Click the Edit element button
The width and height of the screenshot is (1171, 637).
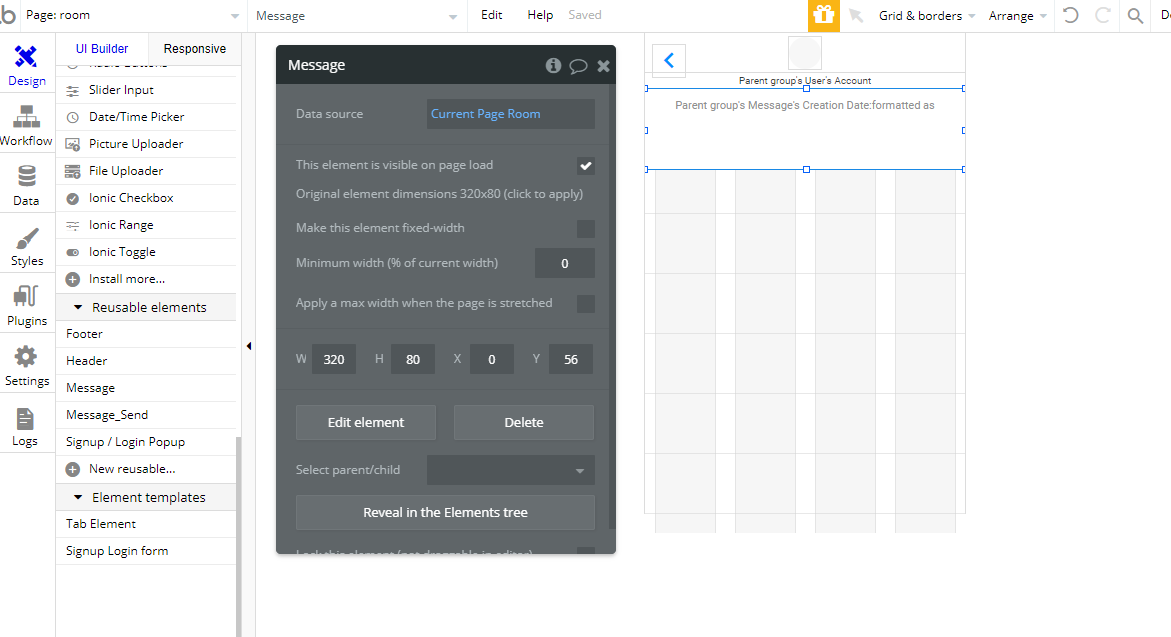click(x=366, y=423)
